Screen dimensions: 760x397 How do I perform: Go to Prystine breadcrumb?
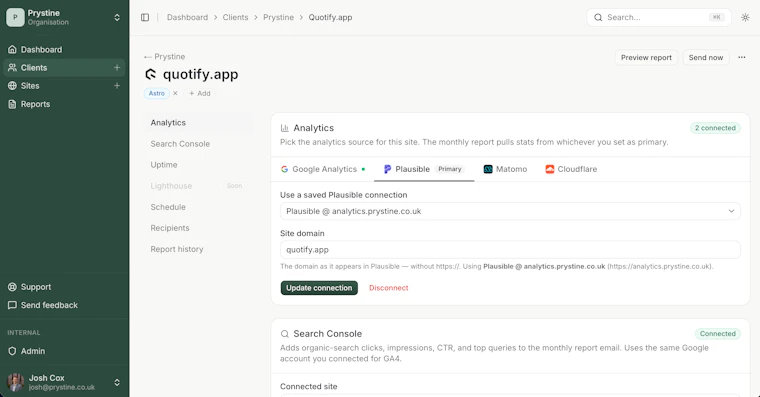point(278,17)
